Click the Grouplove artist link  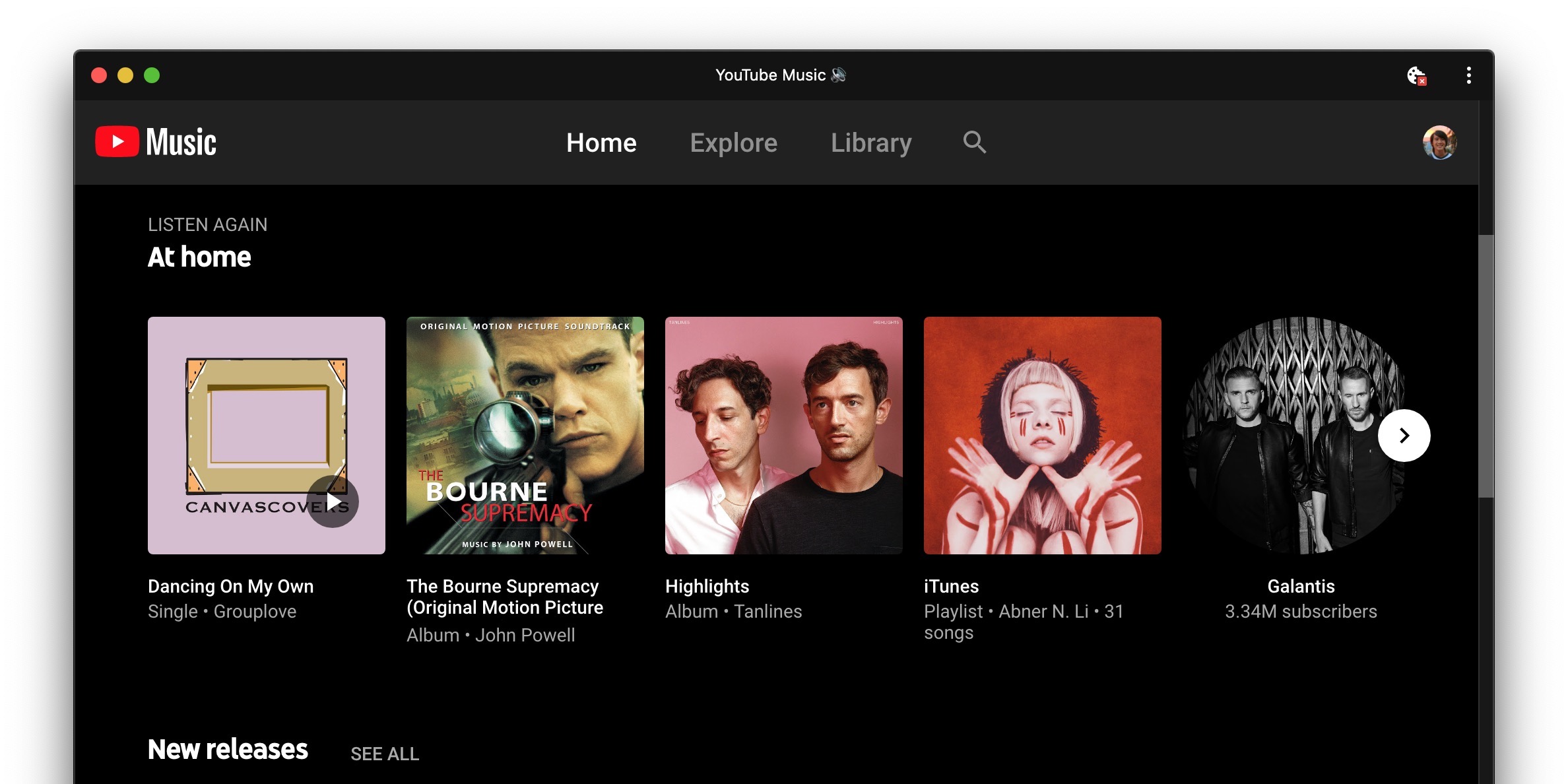pyautogui.click(x=255, y=612)
